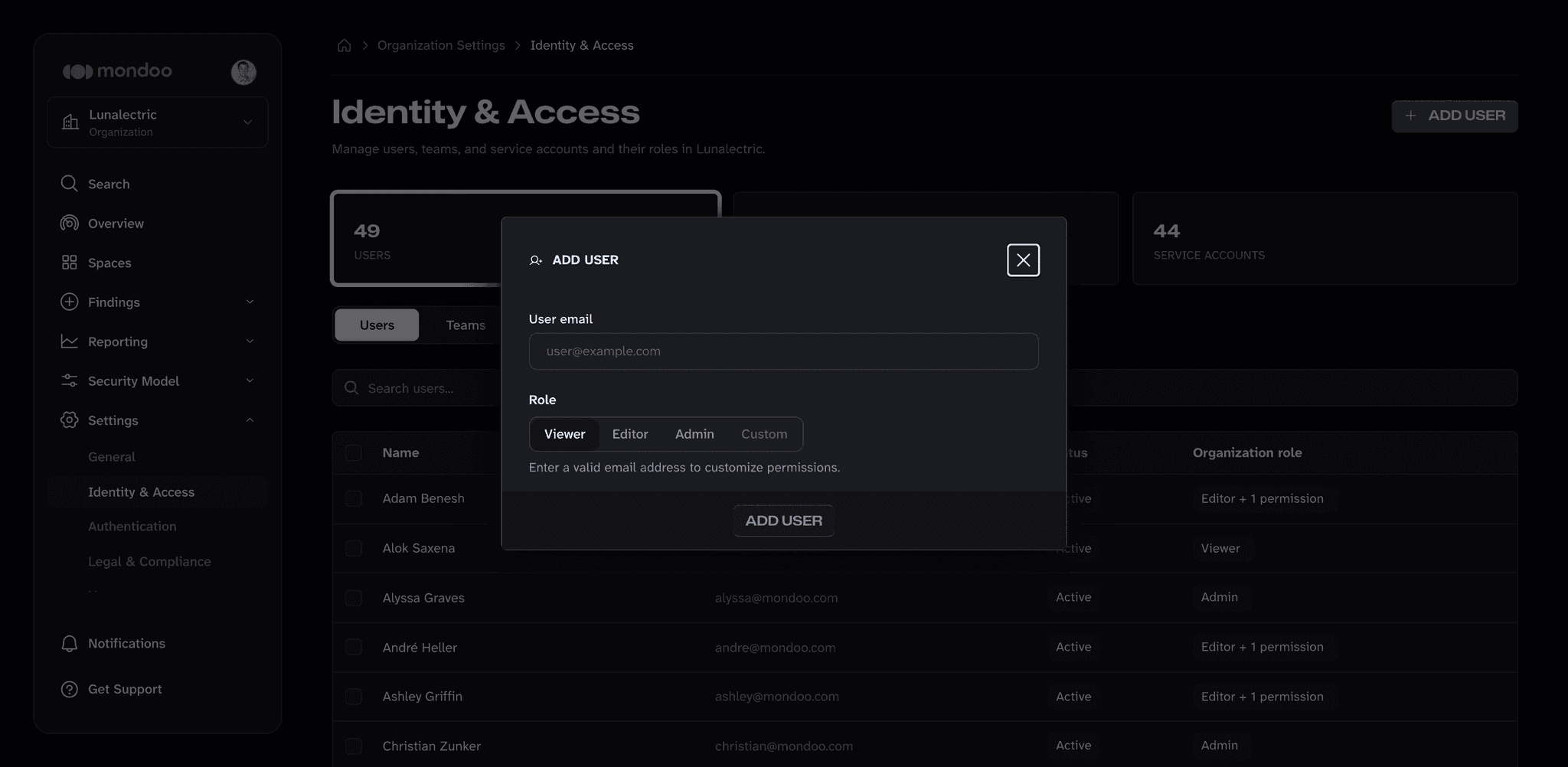The height and width of the screenshot is (767, 1568).
Task: Click the Spaces grid icon
Action: pos(69,263)
